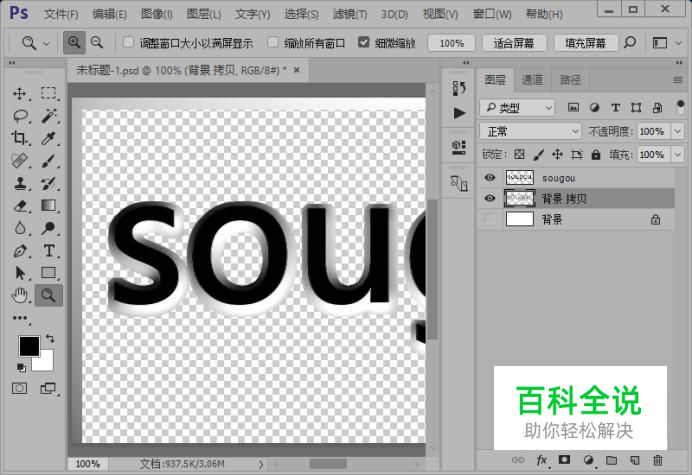Create a new layer
Viewport: 692px width, 475px height.
coord(635,460)
